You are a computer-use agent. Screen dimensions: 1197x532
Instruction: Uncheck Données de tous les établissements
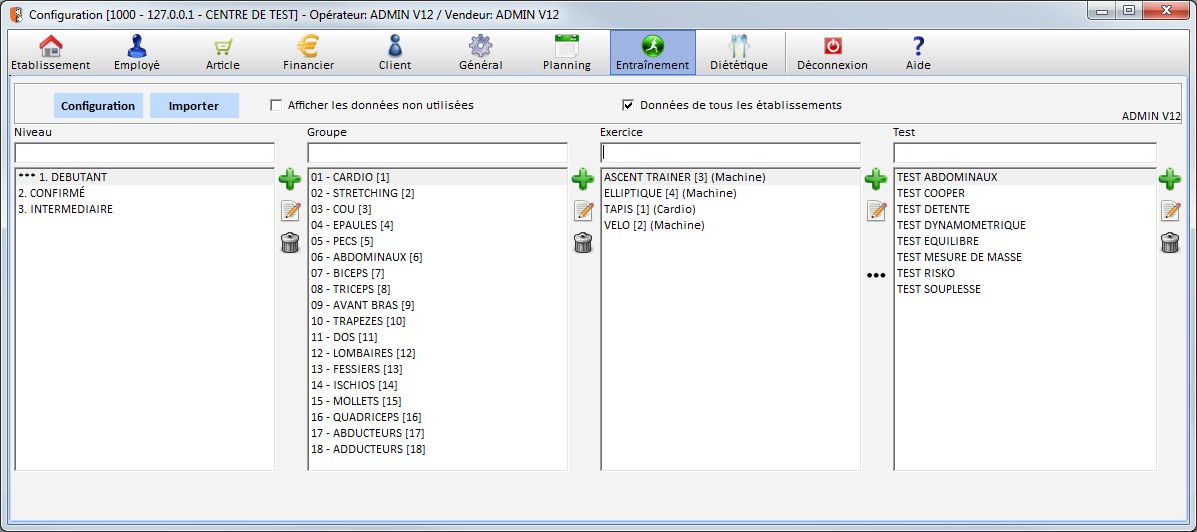click(x=629, y=105)
